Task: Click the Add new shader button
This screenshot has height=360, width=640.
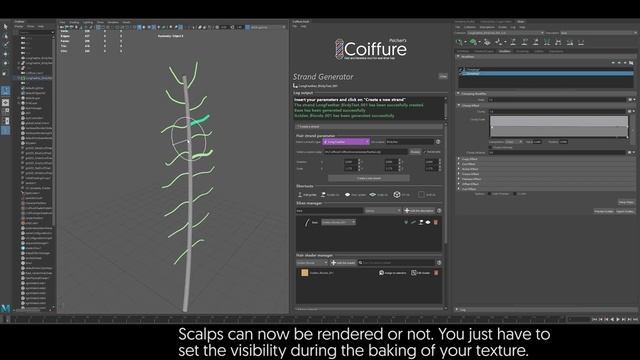Action: click(x=343, y=263)
